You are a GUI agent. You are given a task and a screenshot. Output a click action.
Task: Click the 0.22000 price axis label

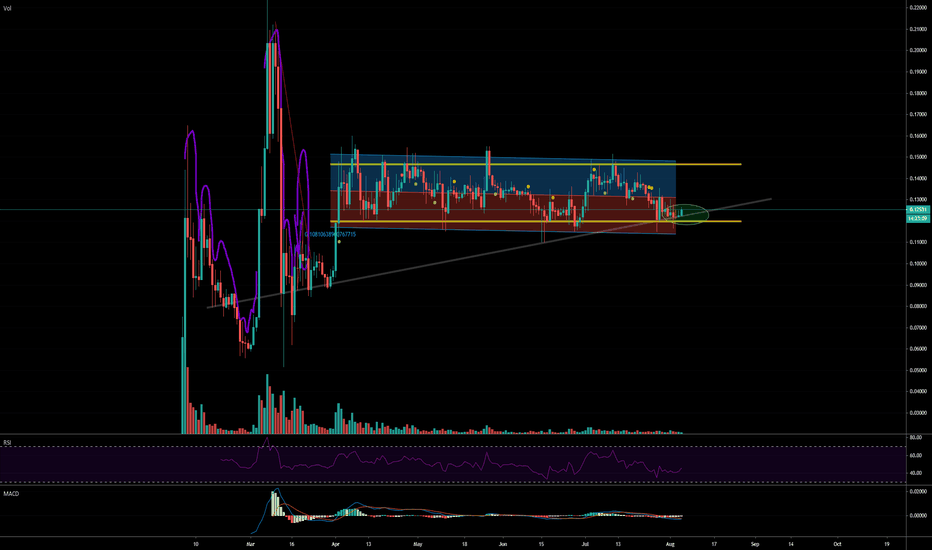pyautogui.click(x=918, y=8)
